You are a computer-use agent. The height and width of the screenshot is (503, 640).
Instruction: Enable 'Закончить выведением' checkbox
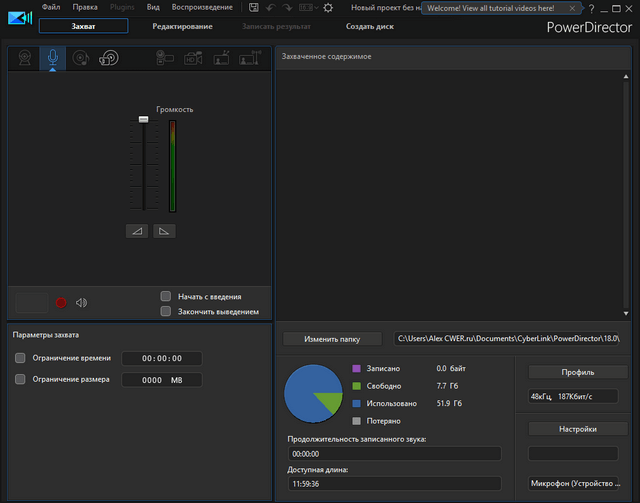click(166, 311)
